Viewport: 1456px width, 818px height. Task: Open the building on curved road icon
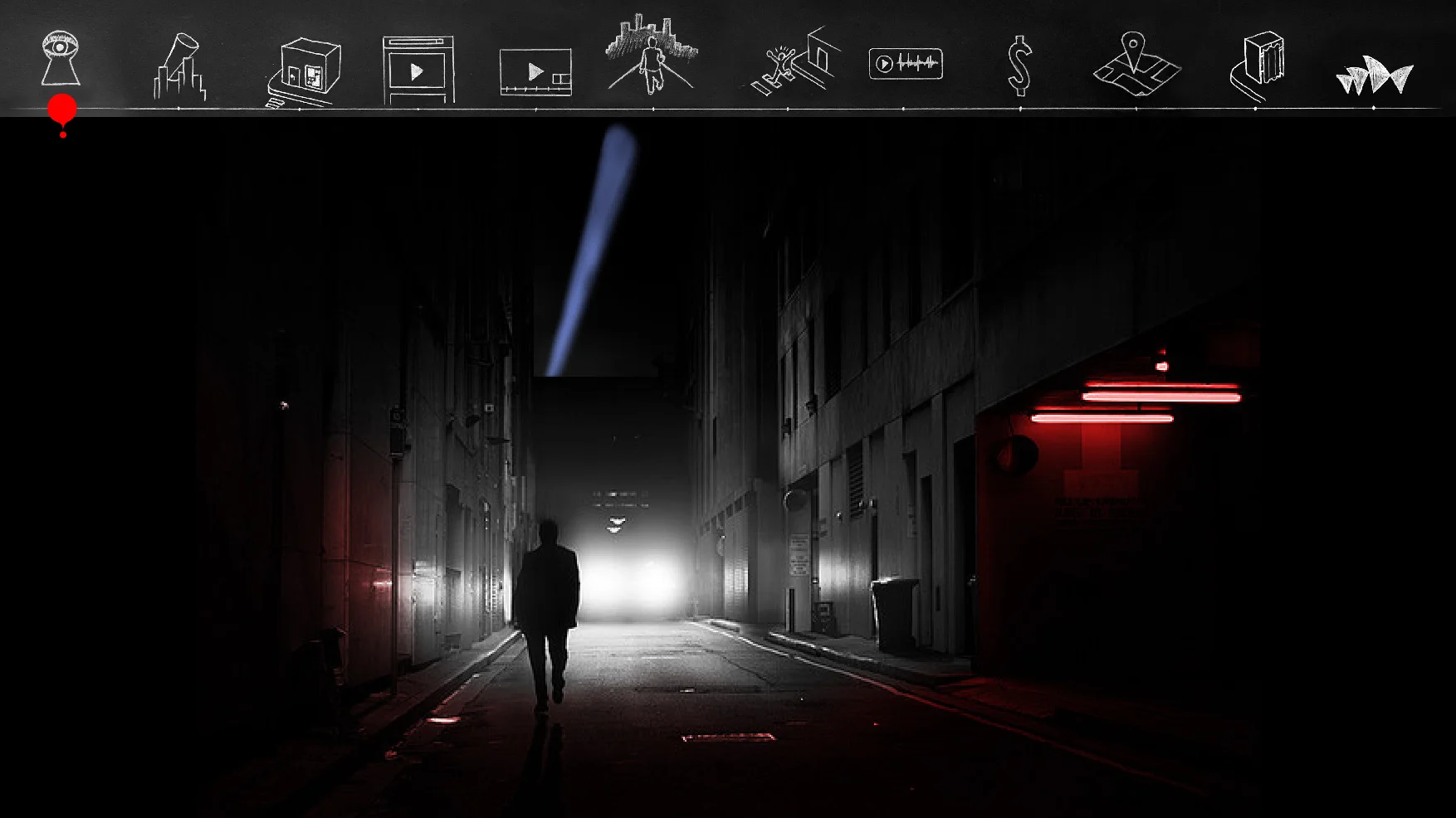(1257, 66)
